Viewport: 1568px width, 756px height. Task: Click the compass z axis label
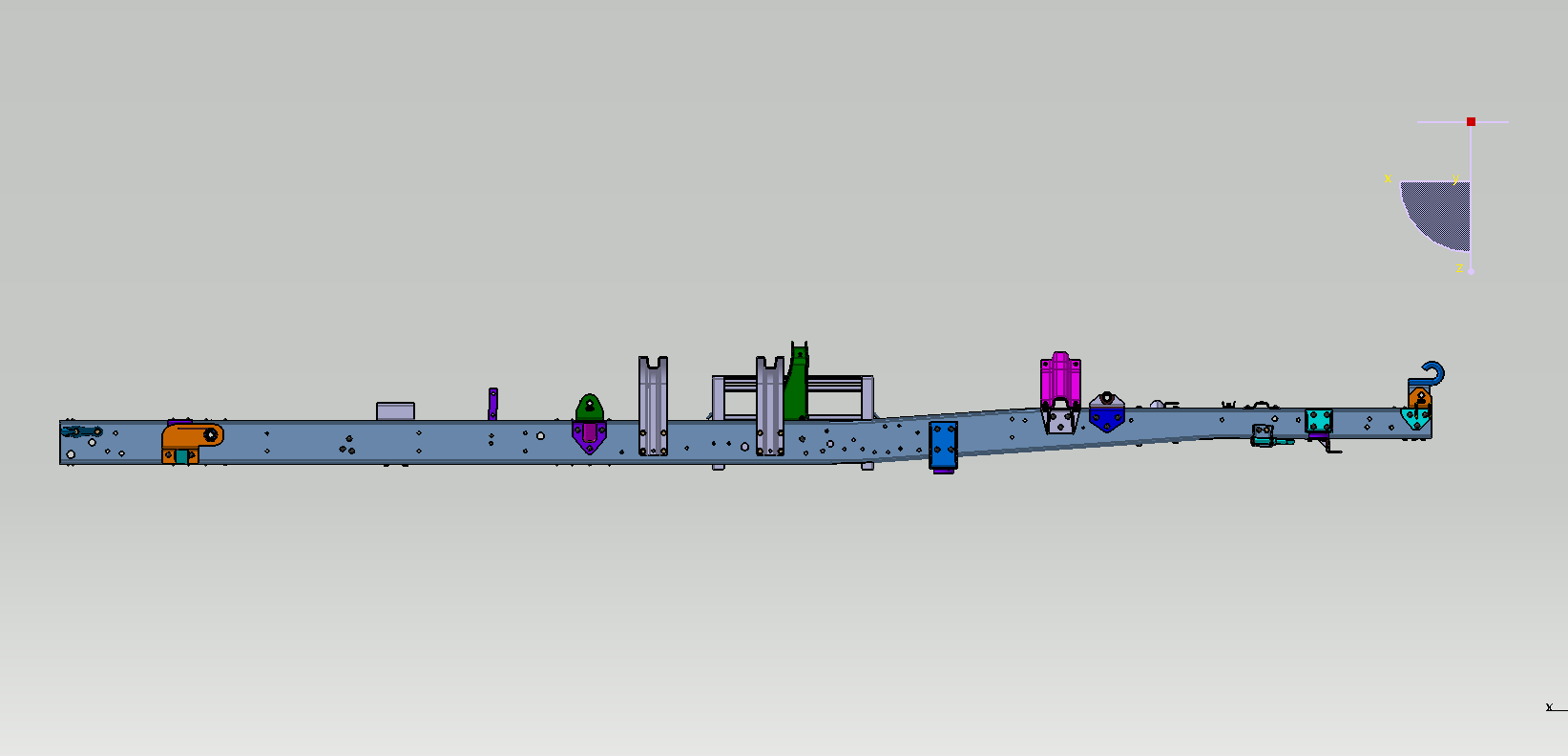coord(1459,270)
